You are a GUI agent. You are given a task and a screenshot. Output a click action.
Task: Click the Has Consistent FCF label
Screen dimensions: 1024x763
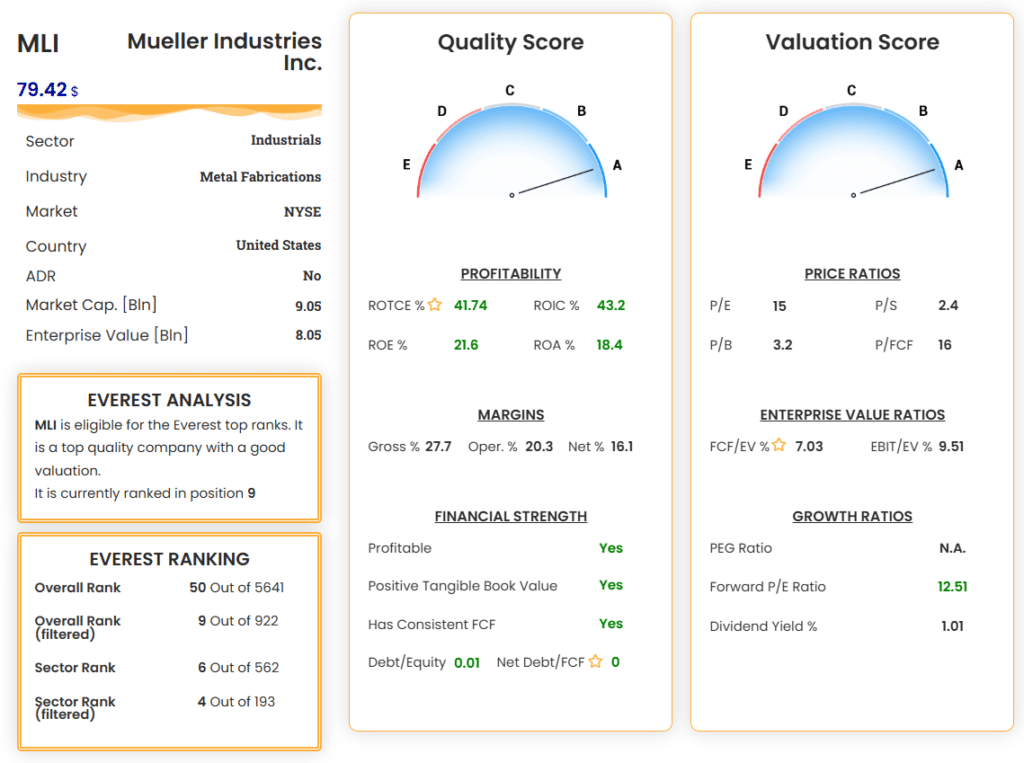coord(432,625)
